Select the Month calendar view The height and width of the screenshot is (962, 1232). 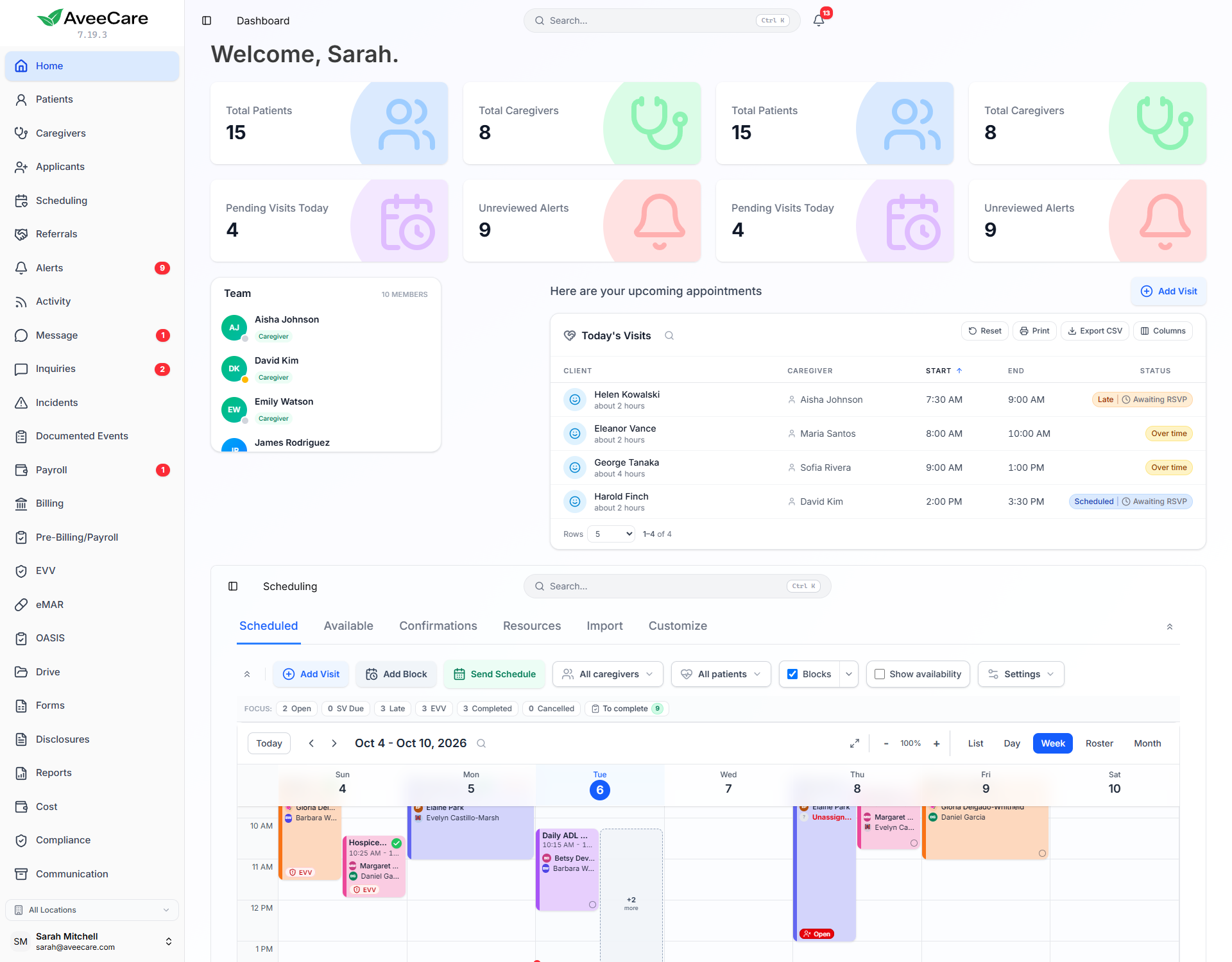1147,743
